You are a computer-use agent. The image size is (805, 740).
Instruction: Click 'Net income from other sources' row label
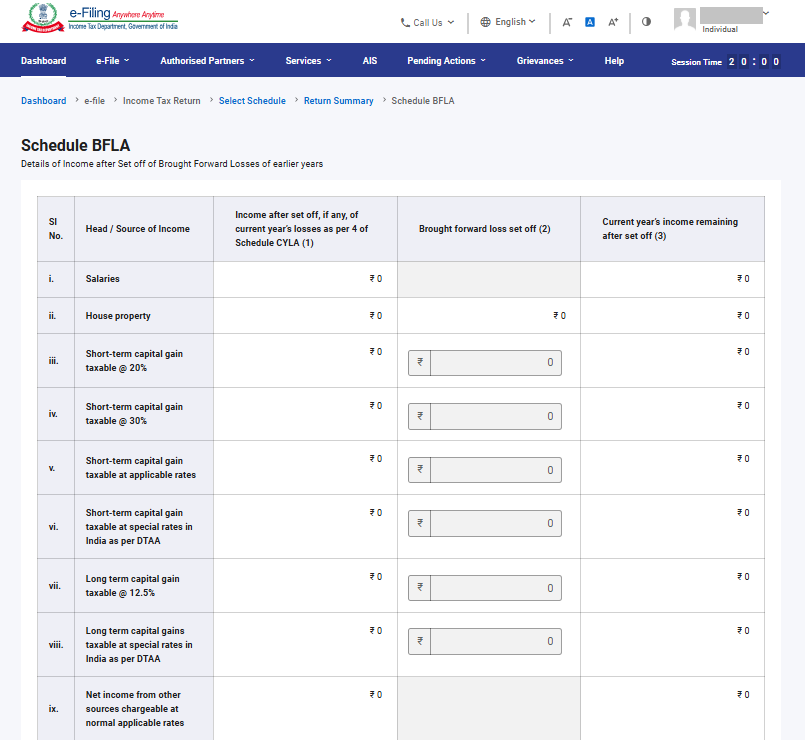135,709
